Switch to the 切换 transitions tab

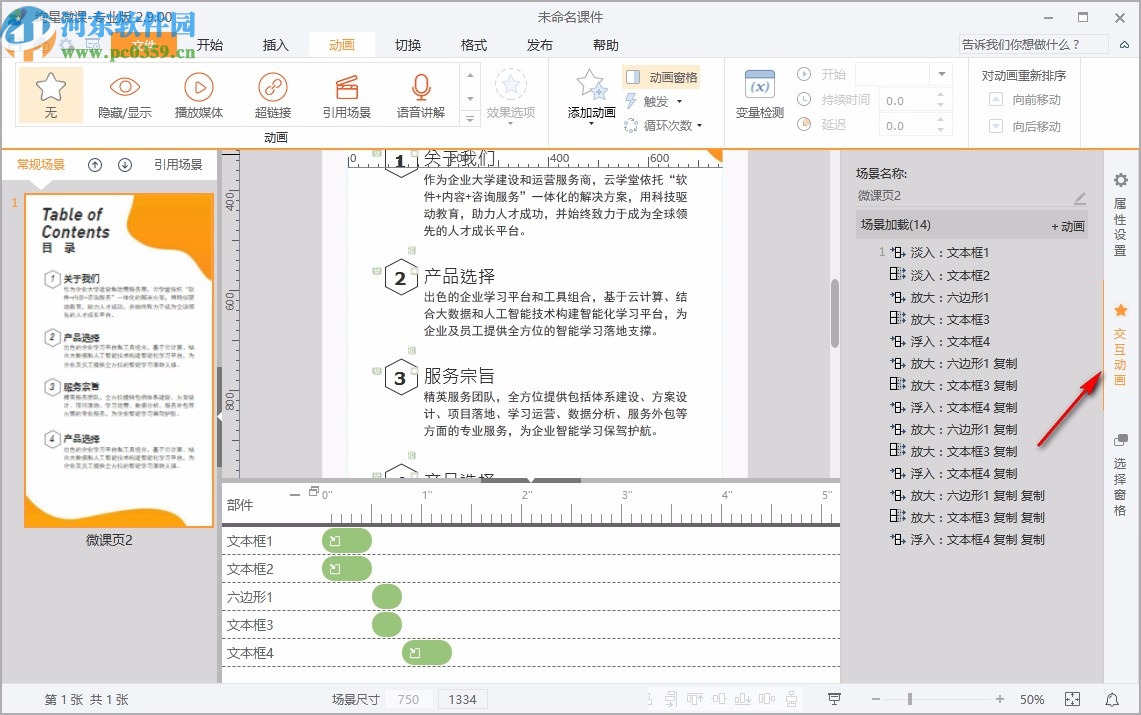[408, 44]
